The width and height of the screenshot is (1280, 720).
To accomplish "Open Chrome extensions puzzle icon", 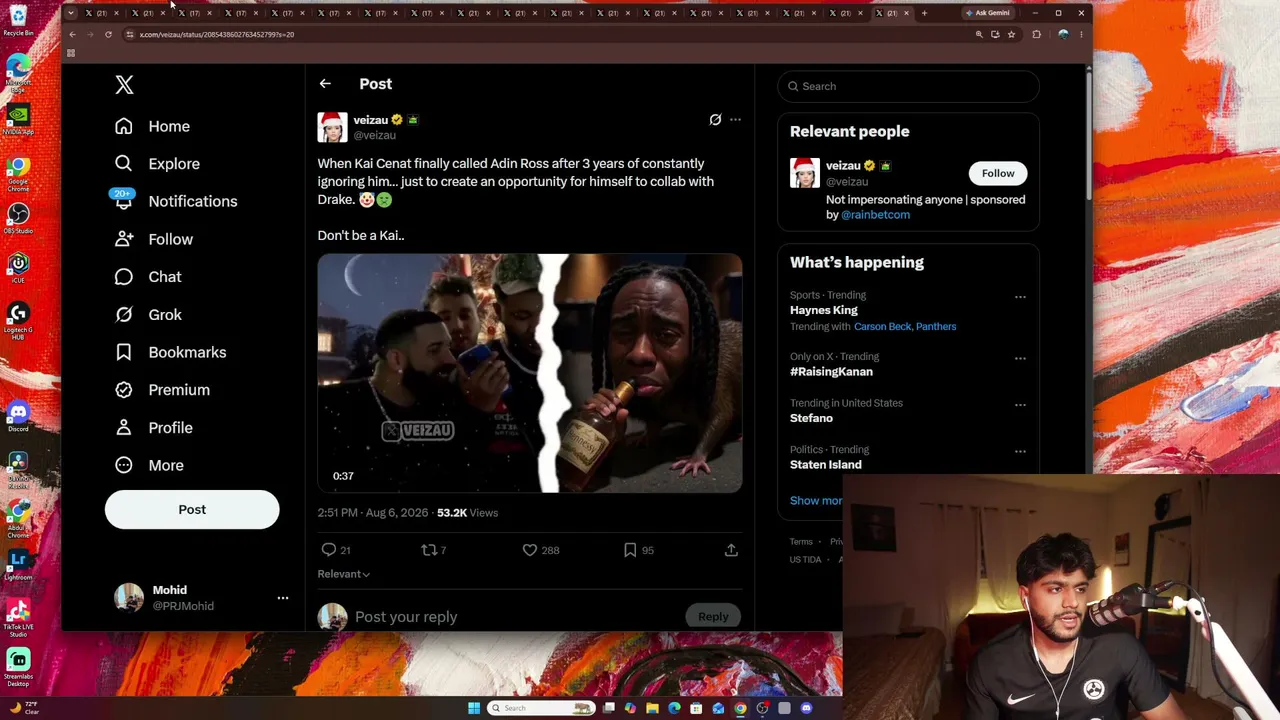I will pyautogui.click(x=1036, y=34).
